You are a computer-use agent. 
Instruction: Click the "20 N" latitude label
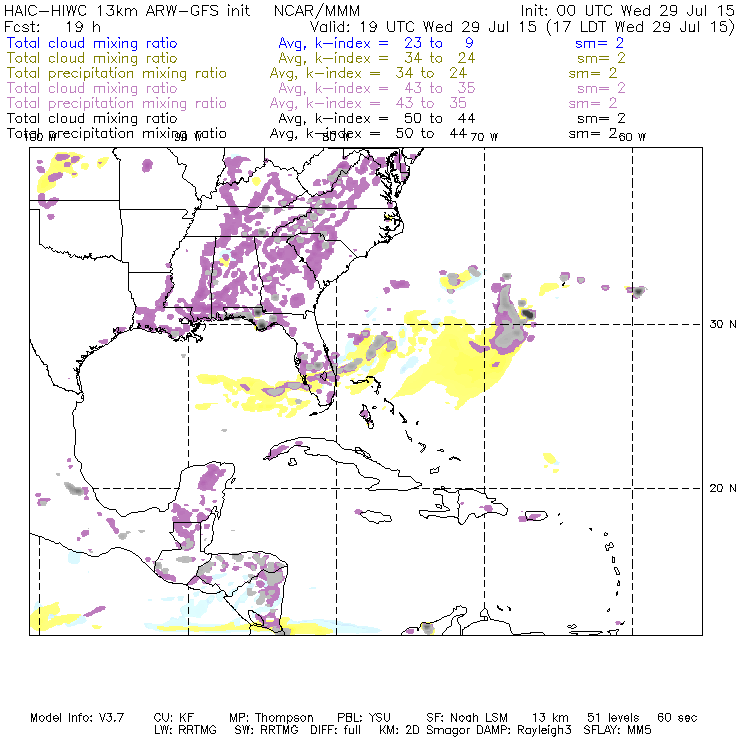(723, 488)
